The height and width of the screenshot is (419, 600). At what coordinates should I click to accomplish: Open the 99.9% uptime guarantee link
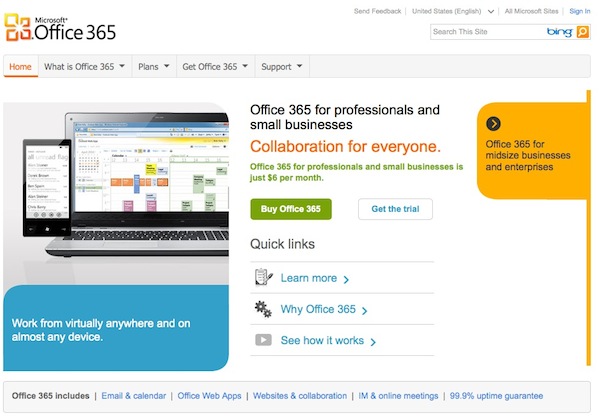pyautogui.click(x=496, y=396)
